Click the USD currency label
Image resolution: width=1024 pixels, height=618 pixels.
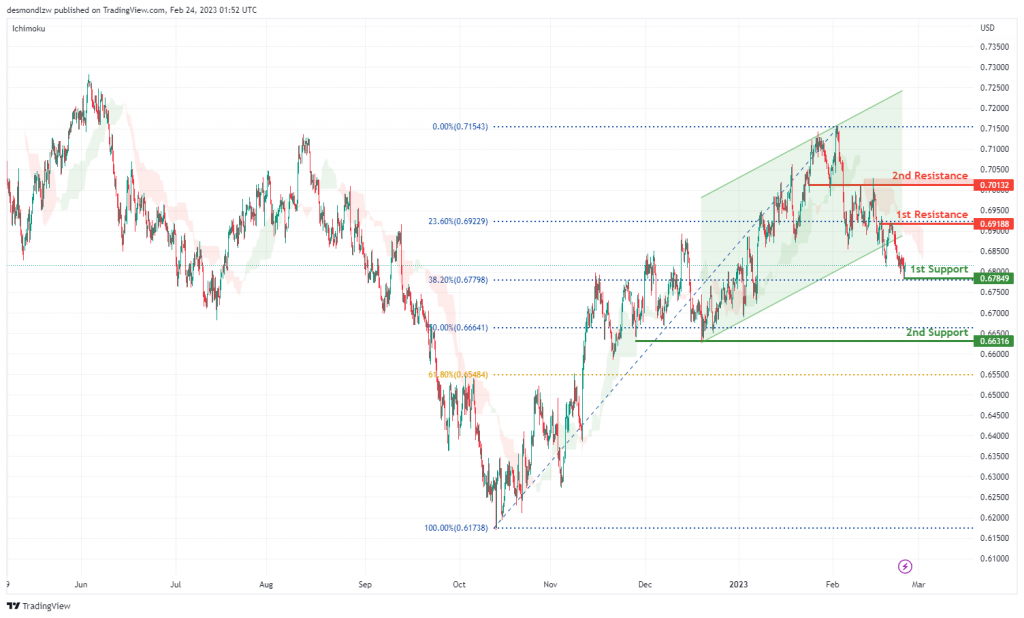click(987, 27)
